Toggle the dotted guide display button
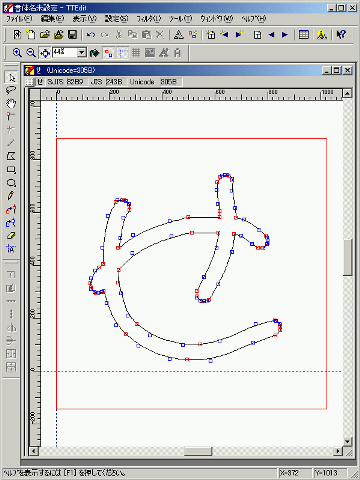Viewport: 360px width, 480px height. click(x=122, y=53)
